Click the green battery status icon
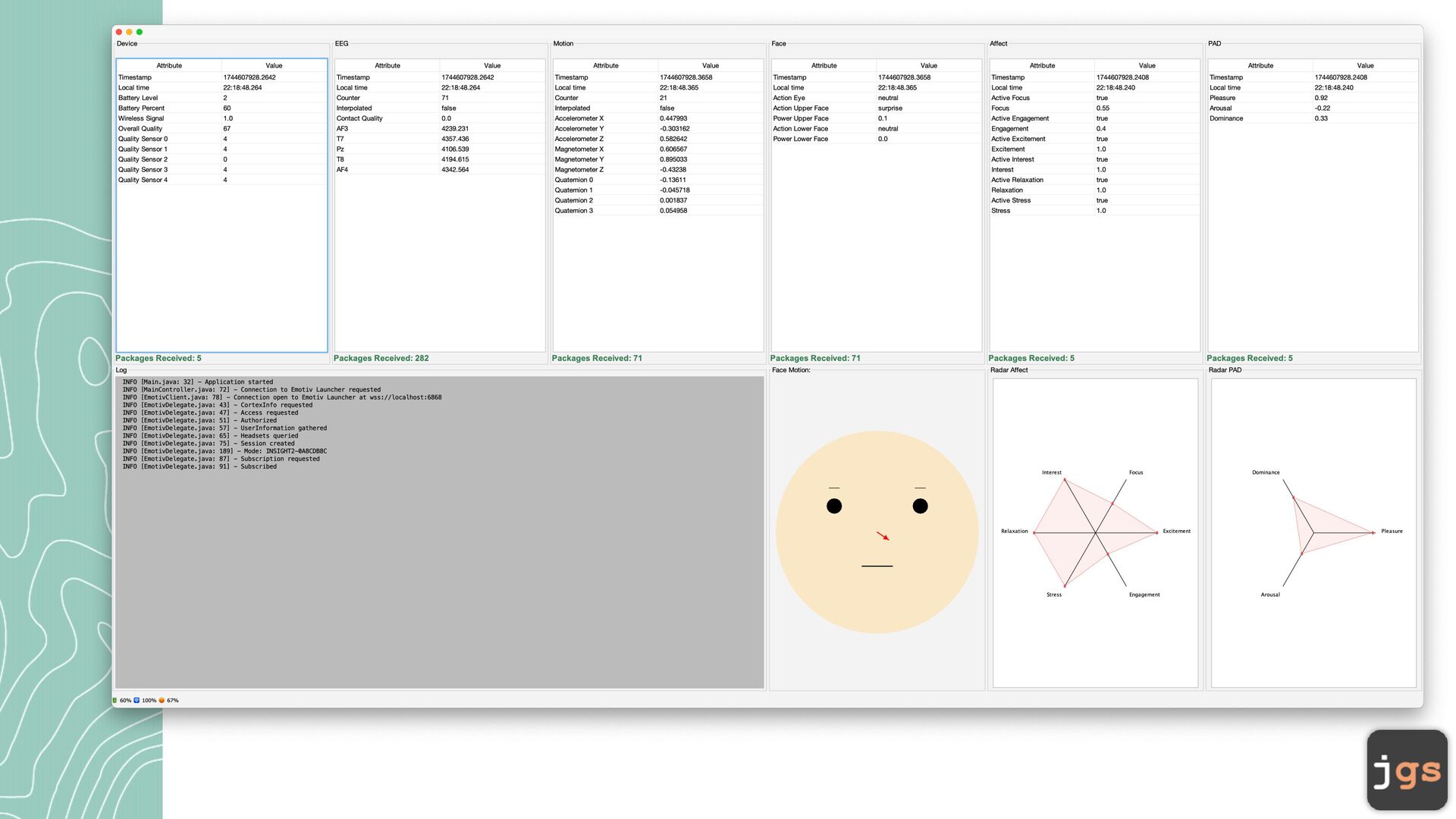This screenshot has width=1456, height=819. 115,700
